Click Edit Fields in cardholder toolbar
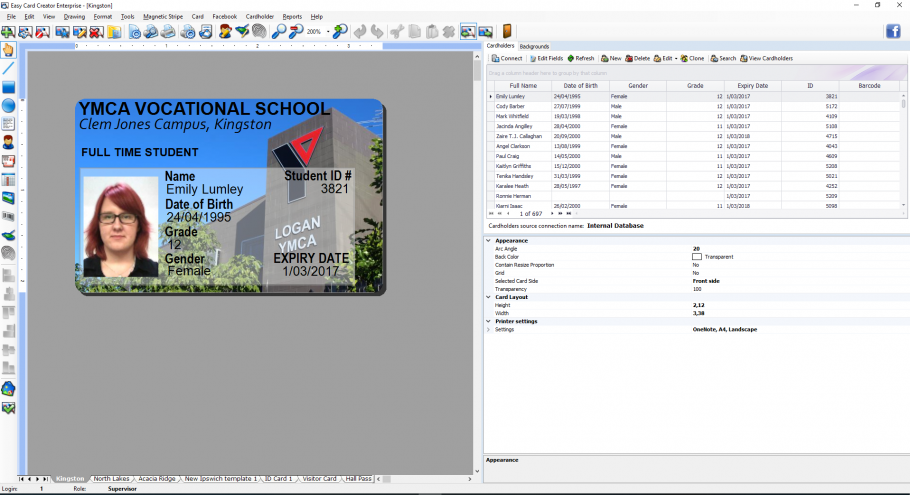Viewport: 910px width, 495px height. (x=546, y=58)
